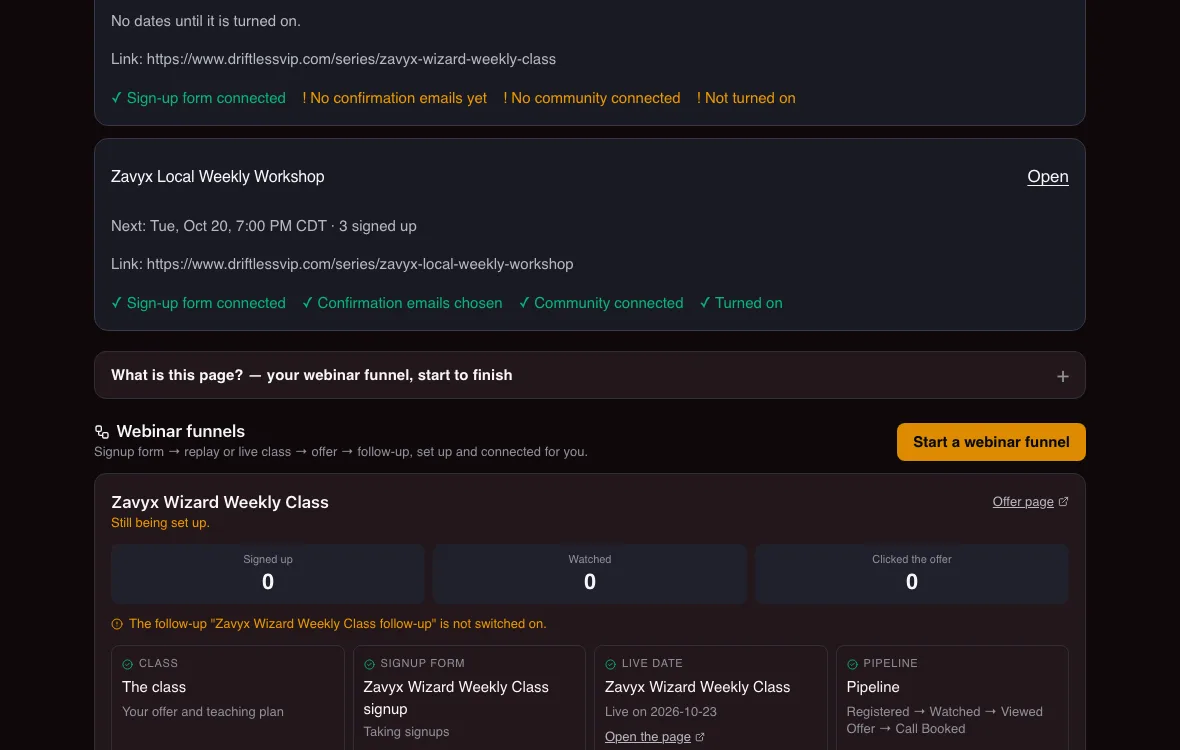The image size is (1180, 750).
Task: Click 'Zavyx Local Weekly Workshop' title
Action: [x=217, y=176]
